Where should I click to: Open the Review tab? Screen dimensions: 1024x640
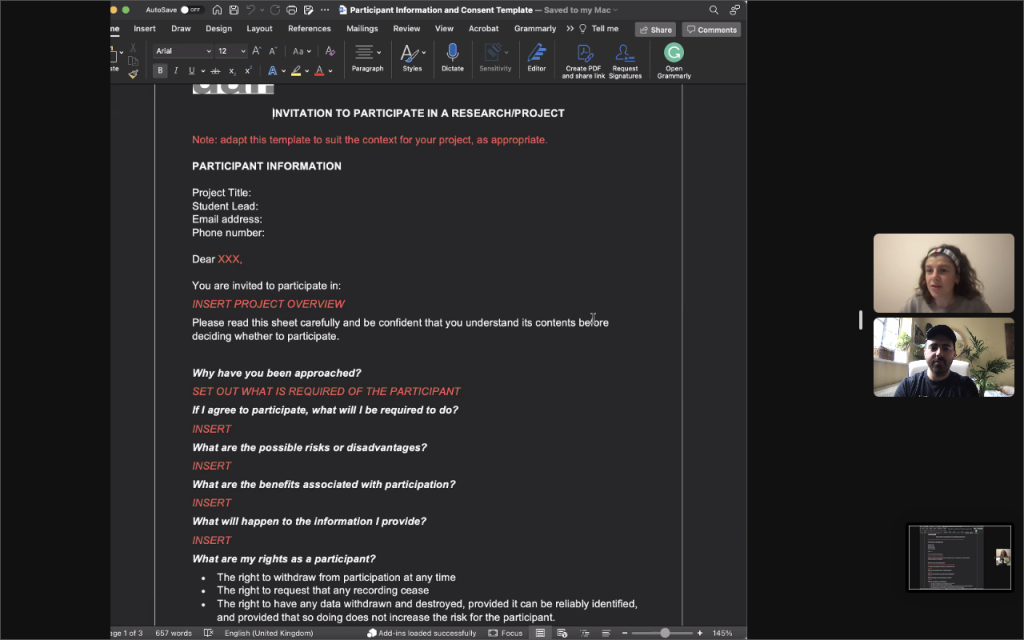click(407, 29)
